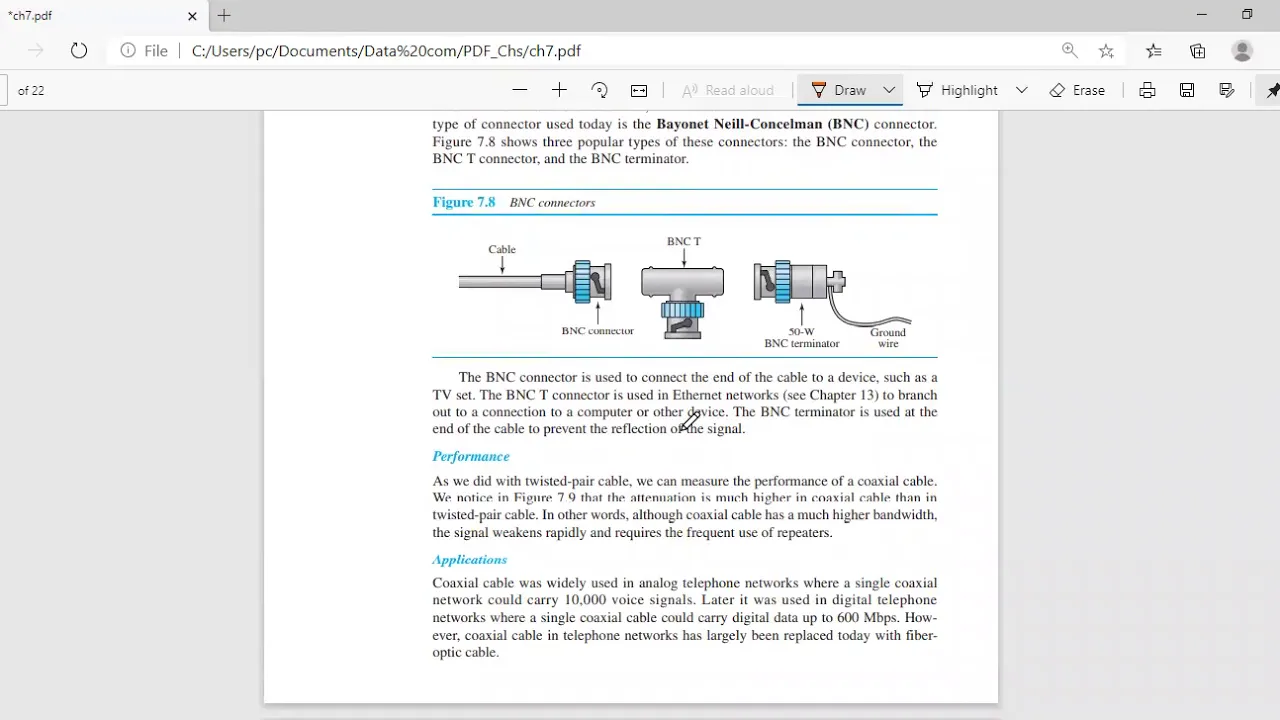Fit the PDF page to width
1280x720 pixels.
(639, 90)
